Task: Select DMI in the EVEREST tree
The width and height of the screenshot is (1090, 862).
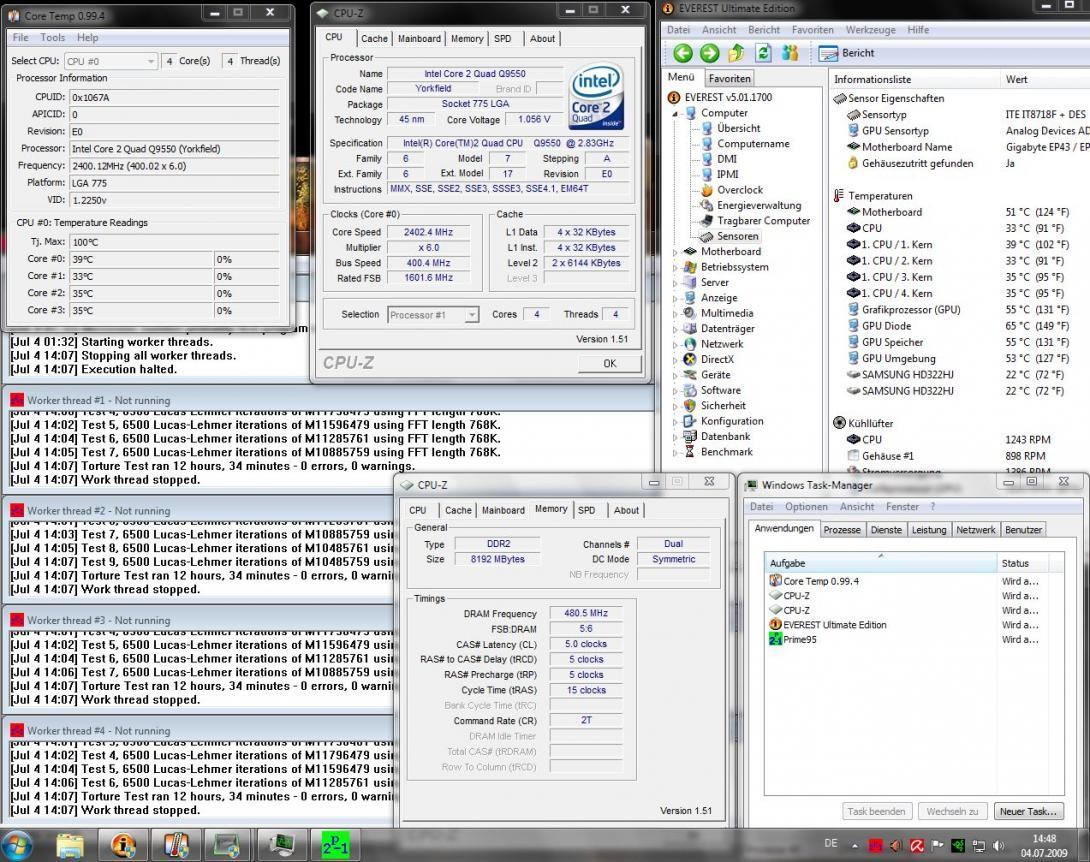Action: point(726,159)
